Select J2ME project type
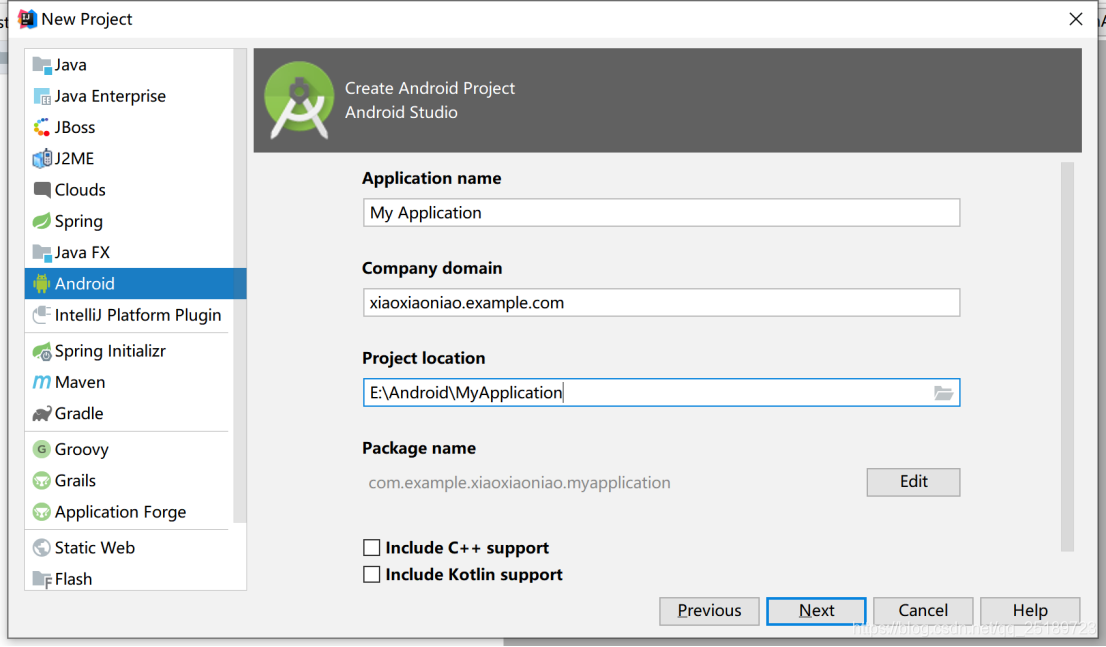This screenshot has width=1106, height=647. pyautogui.click(x=135, y=159)
